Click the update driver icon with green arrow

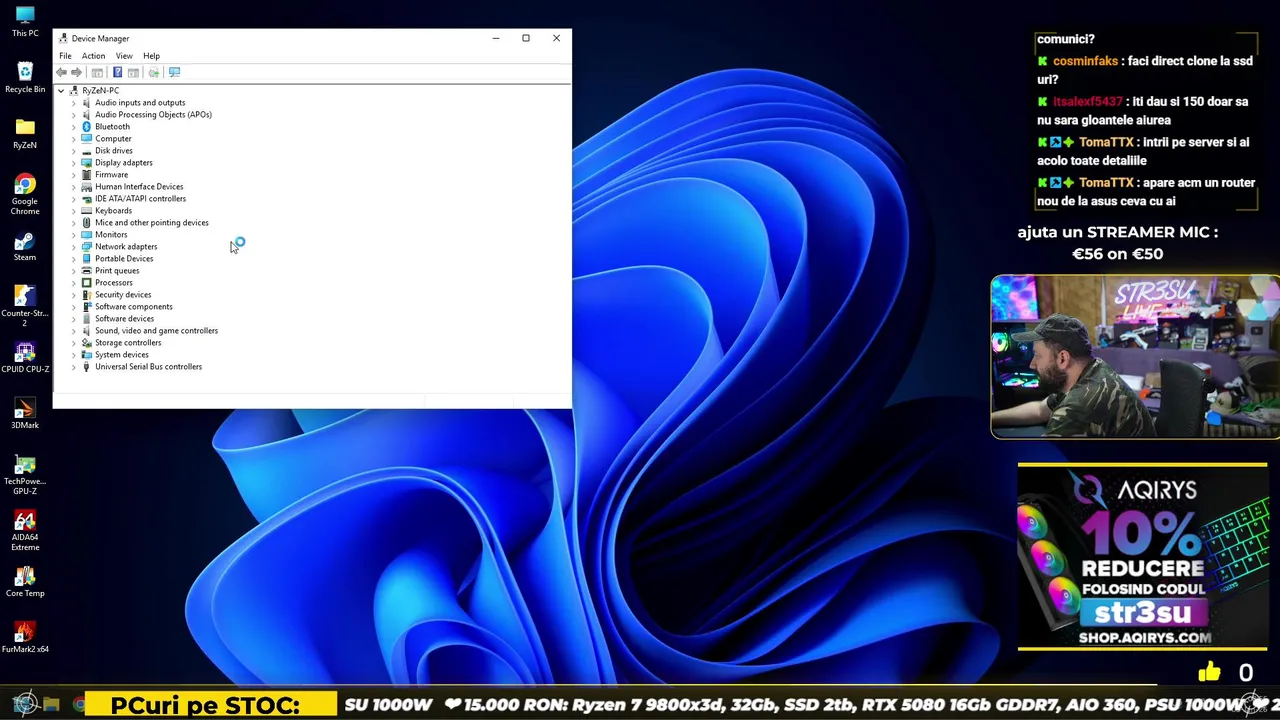tap(154, 72)
